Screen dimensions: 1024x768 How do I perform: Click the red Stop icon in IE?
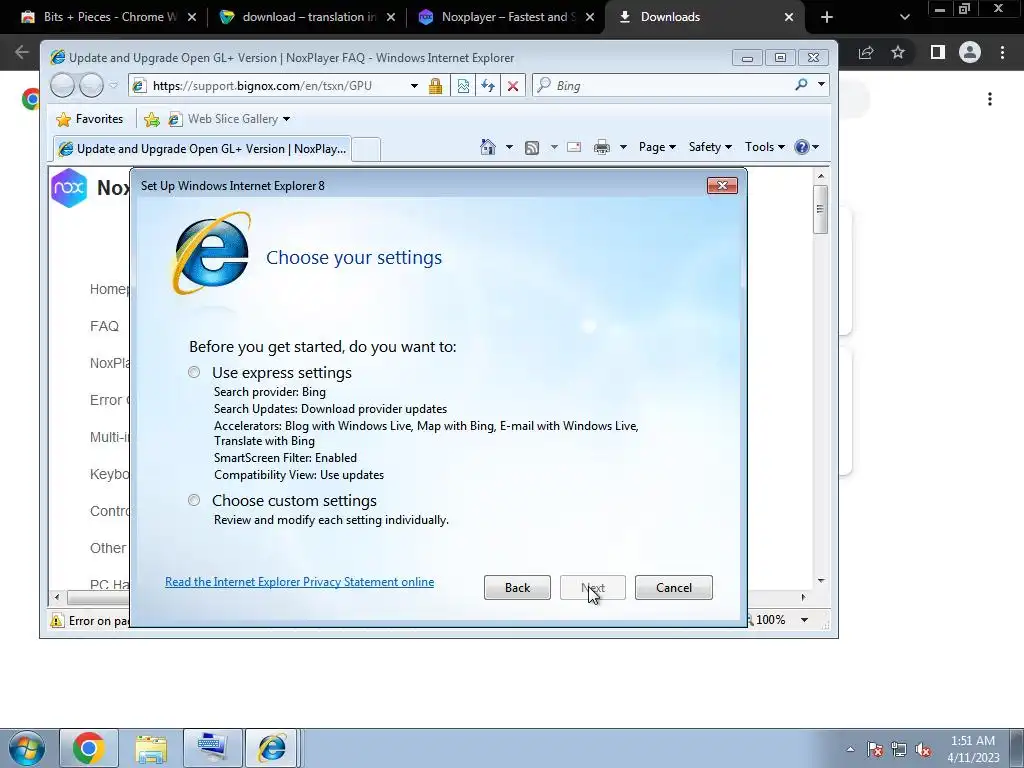(x=513, y=86)
